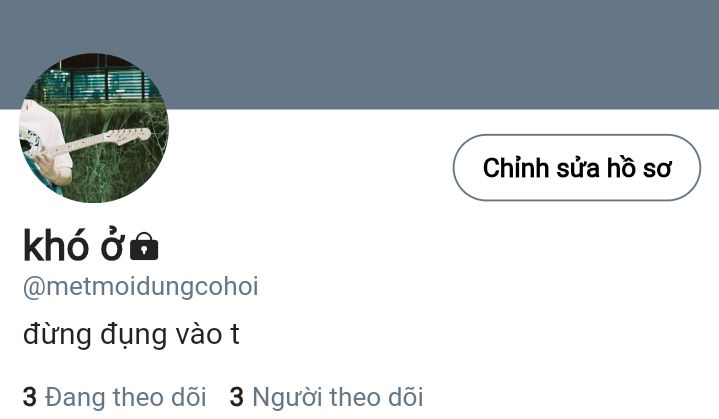Click the padlock icon beside the name
This screenshot has width=719, height=419.
tap(144, 247)
